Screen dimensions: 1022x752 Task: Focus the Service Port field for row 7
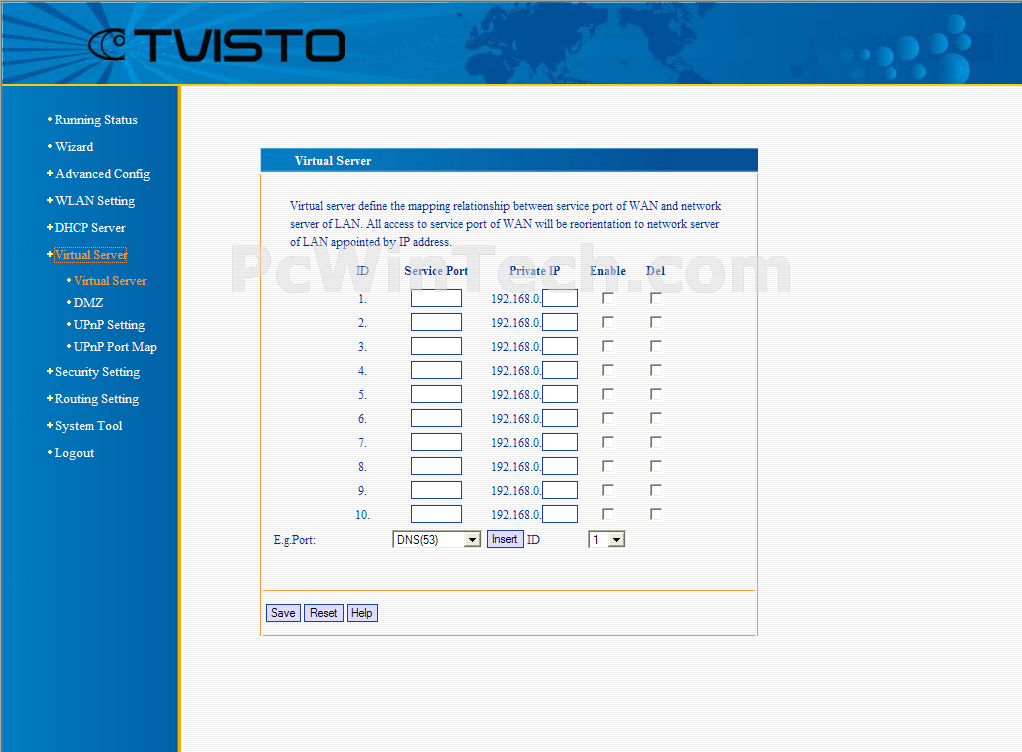point(436,442)
